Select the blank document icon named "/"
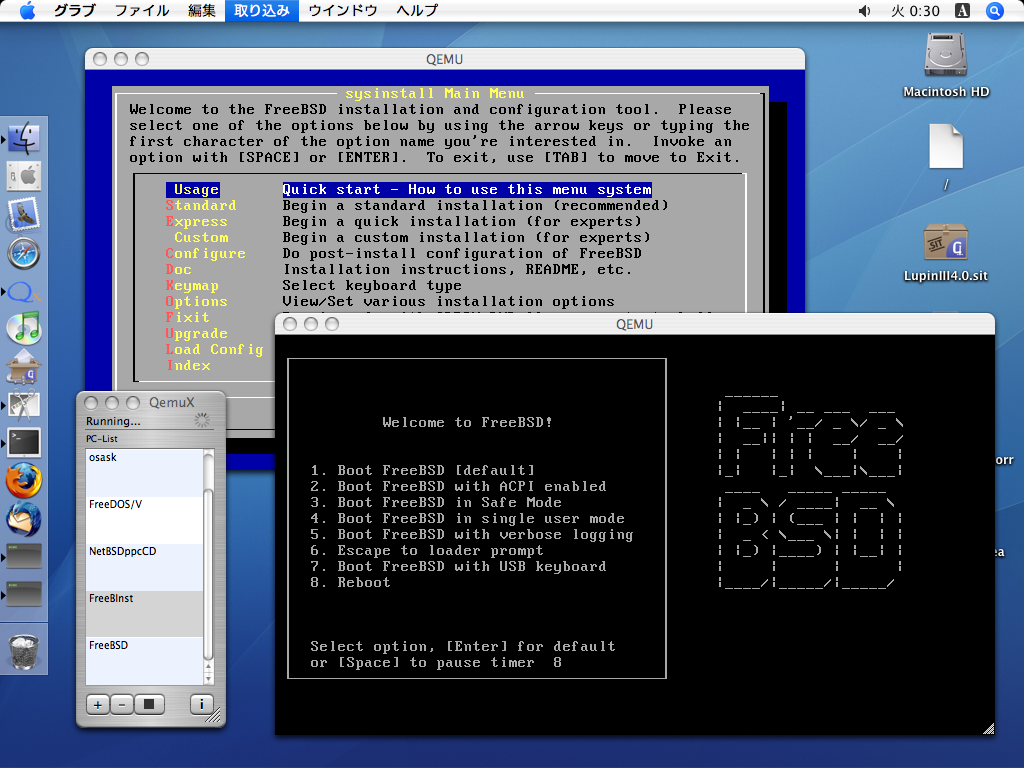1024x768 pixels. pyautogui.click(x=946, y=157)
